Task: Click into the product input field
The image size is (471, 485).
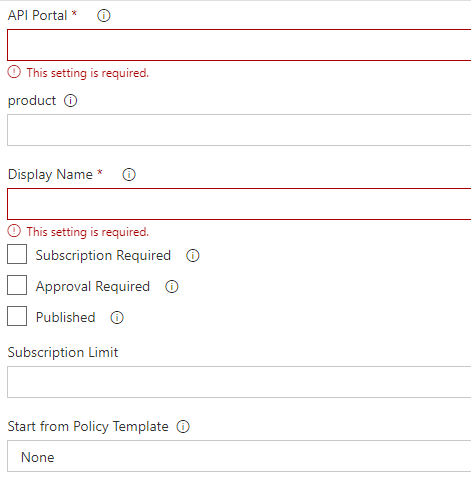Action: click(x=239, y=130)
